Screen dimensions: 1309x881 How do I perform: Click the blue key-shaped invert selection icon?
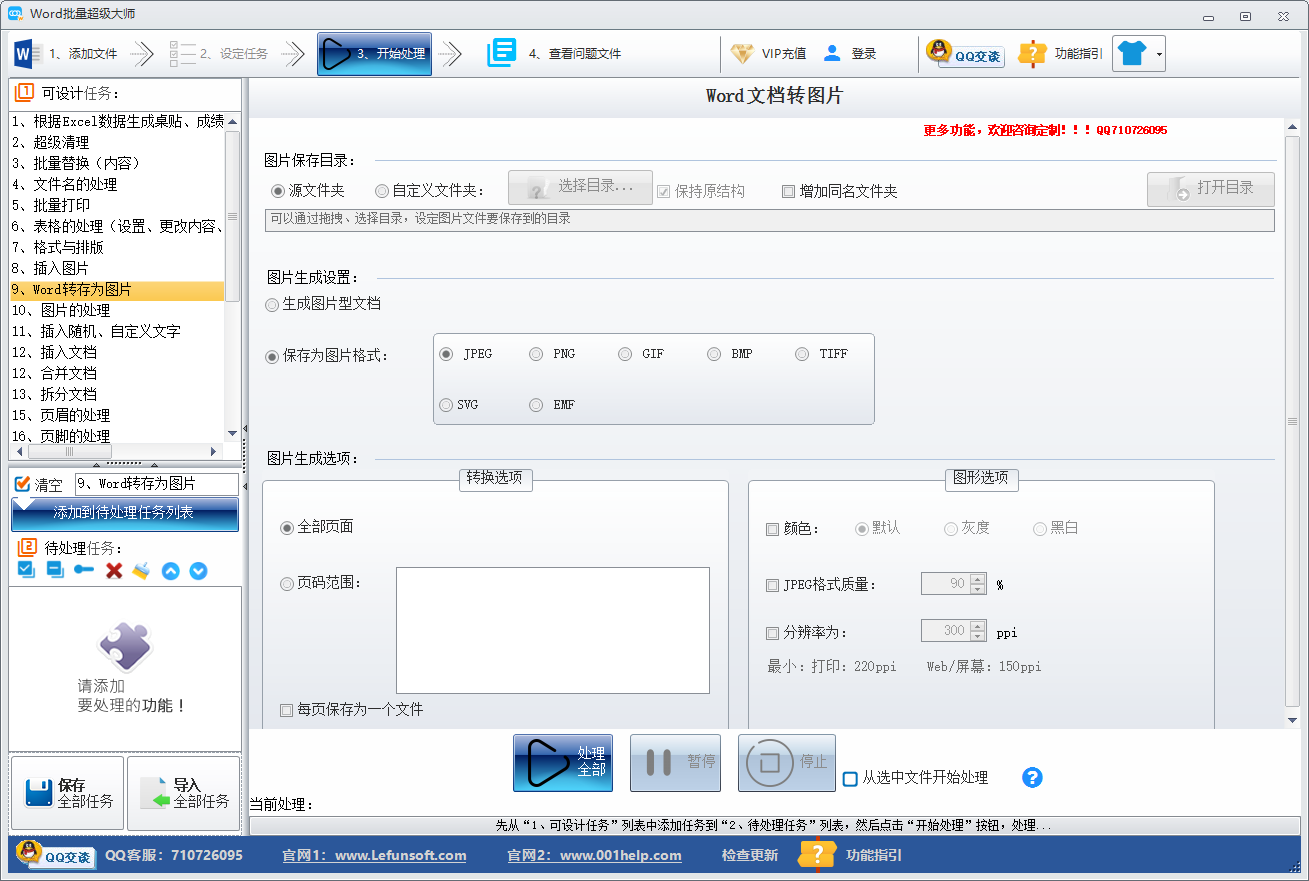[84, 570]
